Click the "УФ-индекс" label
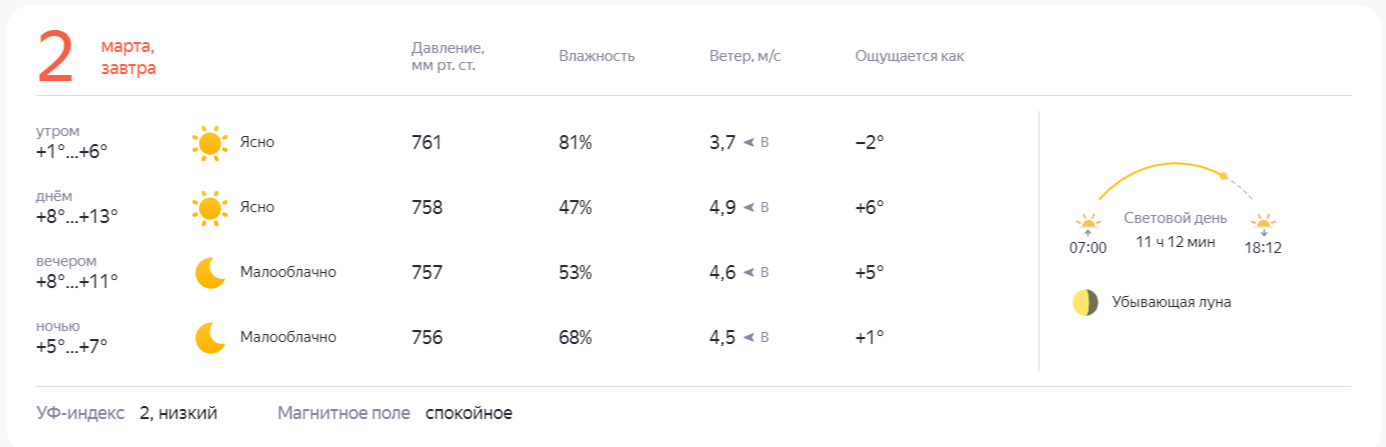1386x447 pixels. (x=81, y=413)
